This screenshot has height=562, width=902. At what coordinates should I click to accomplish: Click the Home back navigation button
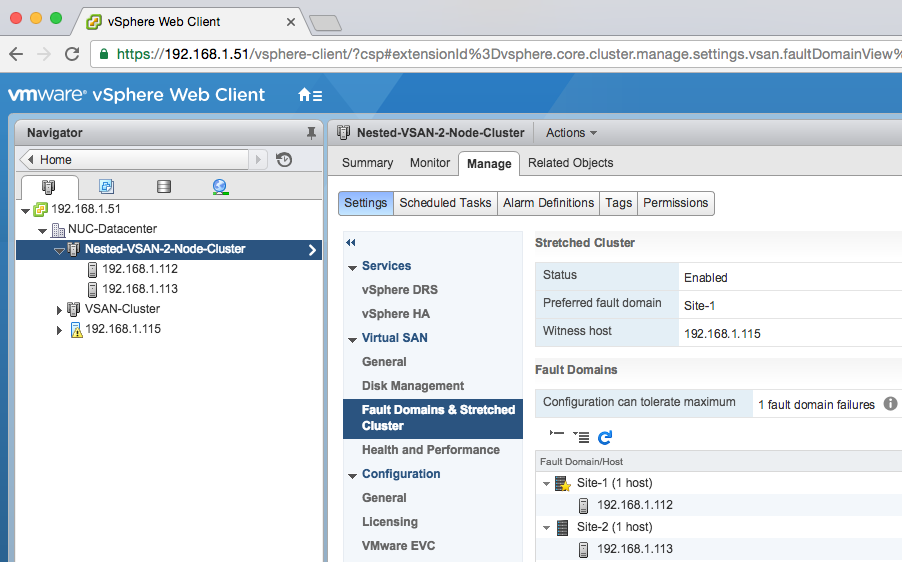click(x=134, y=159)
